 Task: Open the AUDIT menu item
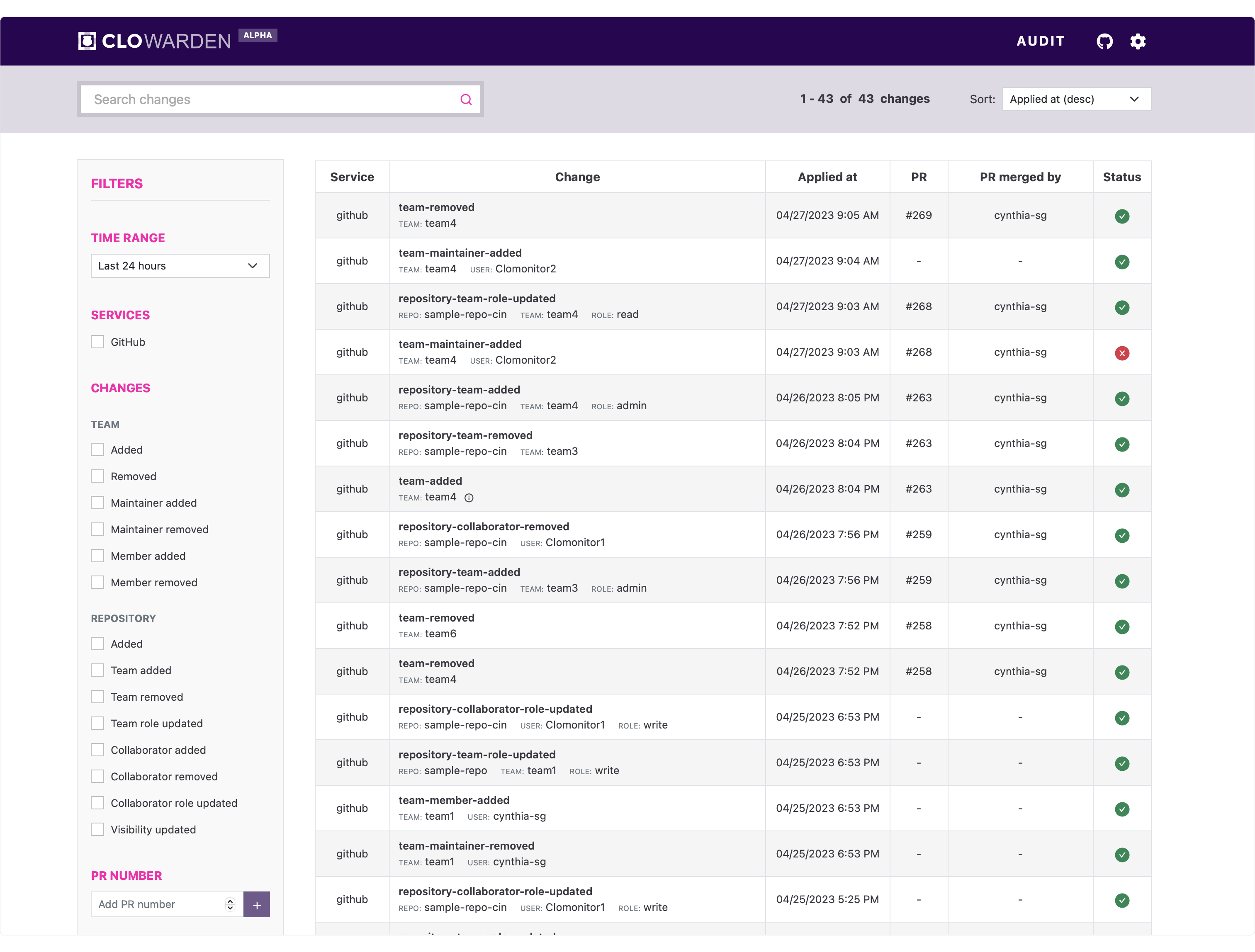click(x=1041, y=41)
